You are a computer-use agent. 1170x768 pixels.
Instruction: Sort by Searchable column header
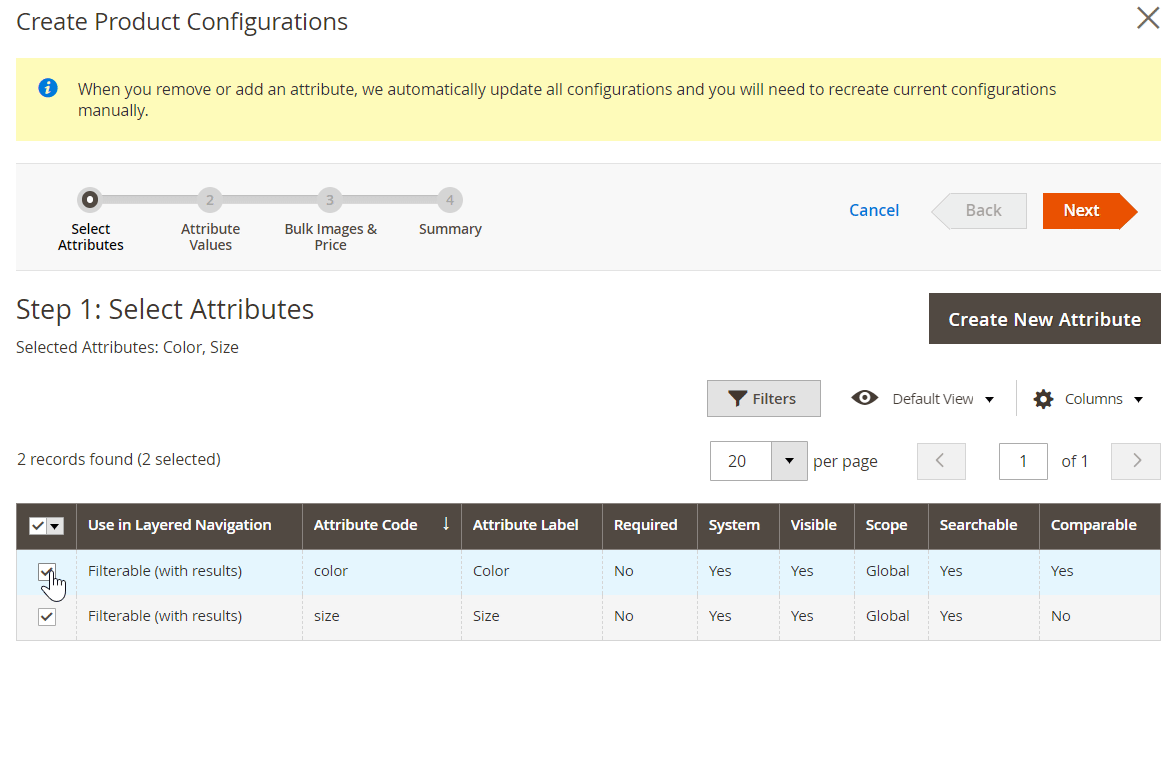pyautogui.click(x=983, y=525)
